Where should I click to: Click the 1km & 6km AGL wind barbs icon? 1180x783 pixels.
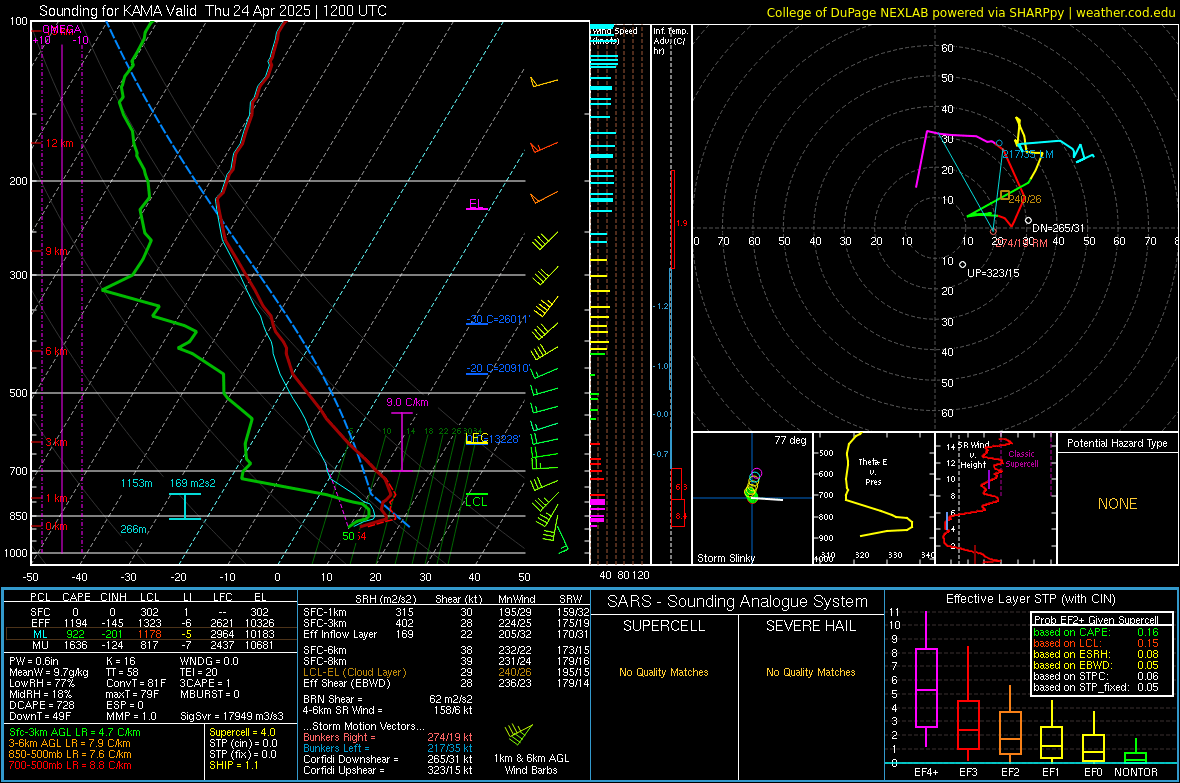[518, 735]
